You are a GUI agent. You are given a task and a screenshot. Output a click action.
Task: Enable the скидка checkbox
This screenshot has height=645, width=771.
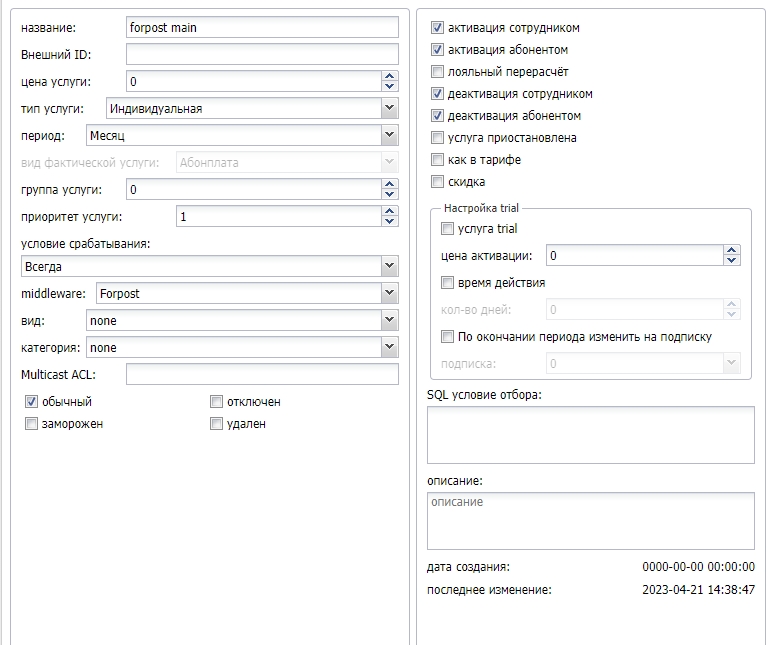[437, 182]
